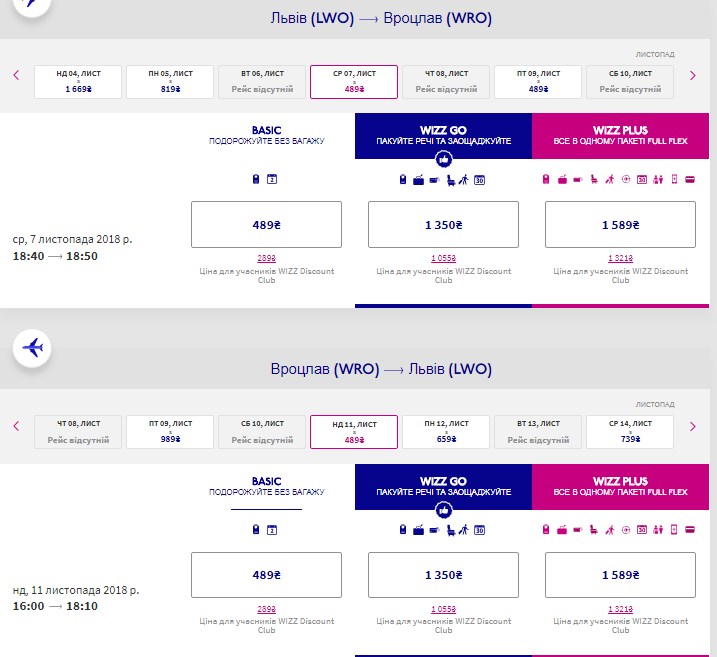The height and width of the screenshot is (657, 717).
Task: Click the first pink icon under outbound WIZZ PLUS
Action: click(546, 180)
